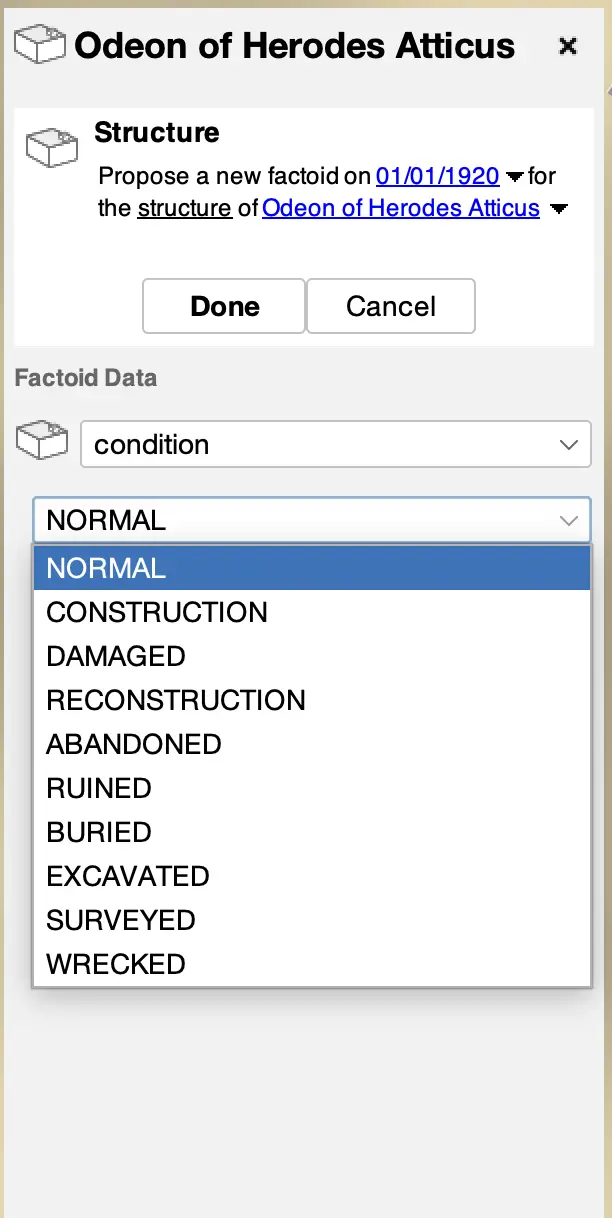Open the date arrow after 01/01/1920
The width and height of the screenshot is (612, 1218).
pos(514,177)
